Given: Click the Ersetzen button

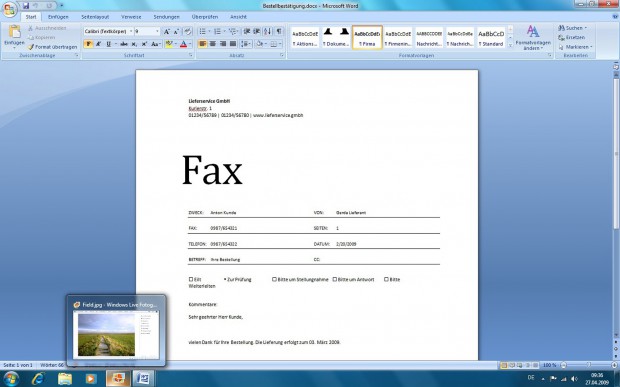Looking at the screenshot, I should pos(571,38).
